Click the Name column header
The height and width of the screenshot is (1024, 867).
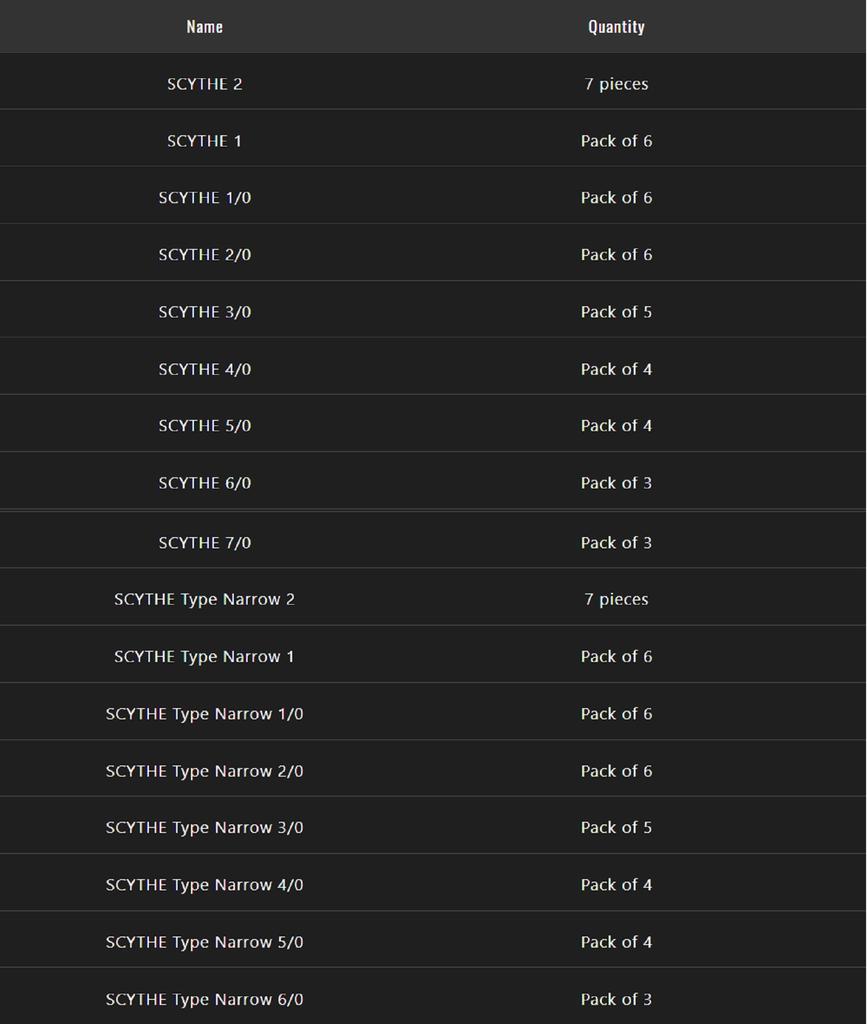[204, 27]
